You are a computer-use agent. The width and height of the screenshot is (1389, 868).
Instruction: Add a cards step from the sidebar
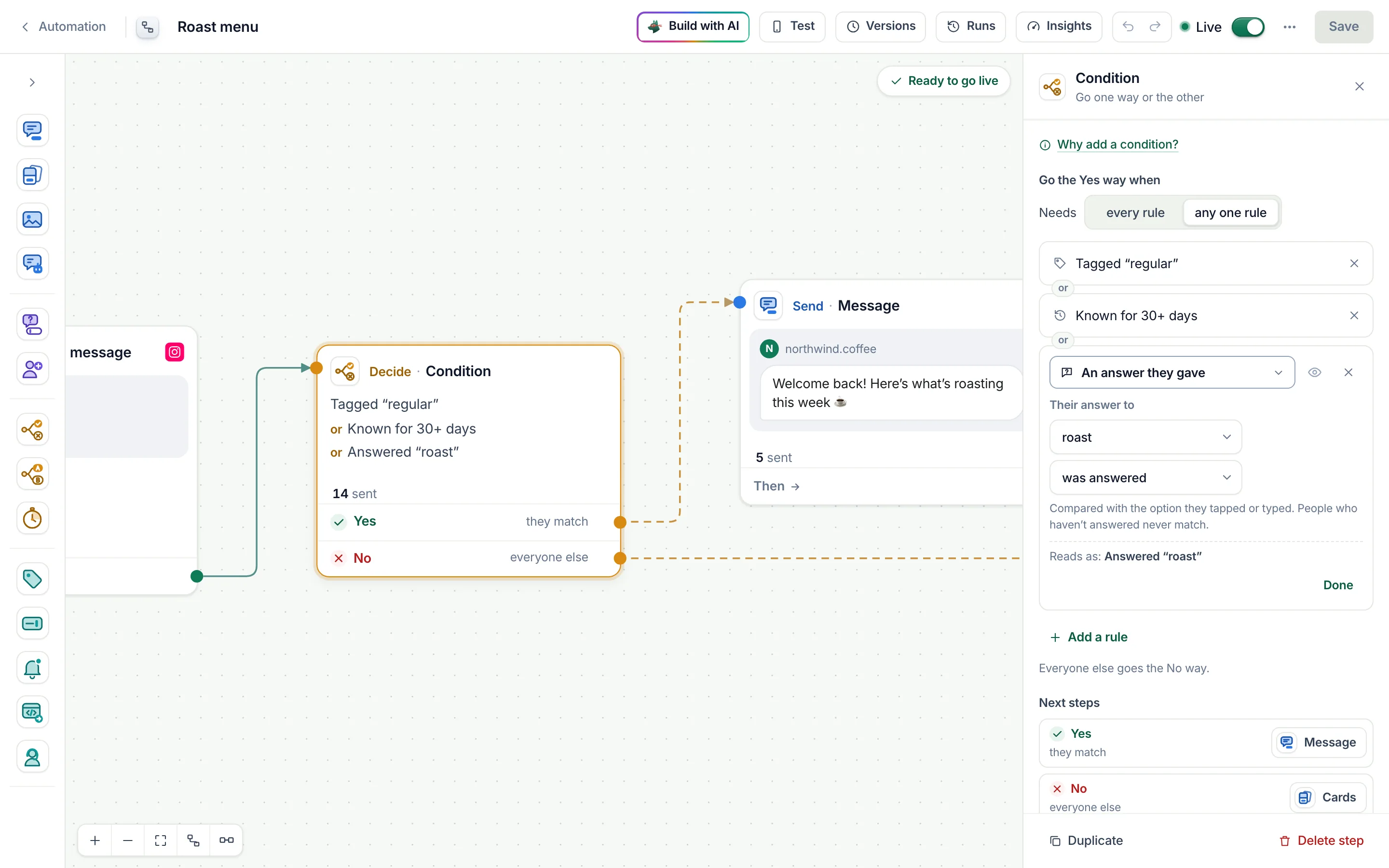(32, 175)
